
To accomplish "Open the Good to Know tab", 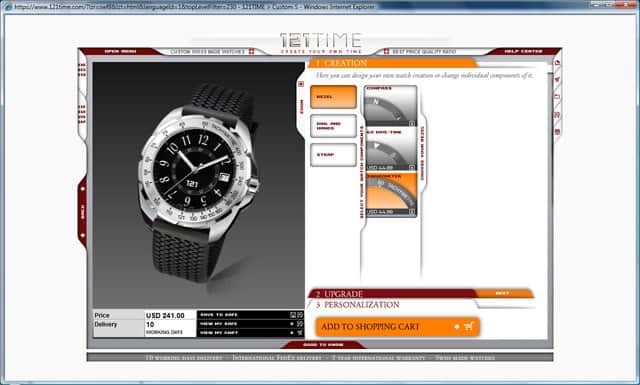I will click(323, 345).
